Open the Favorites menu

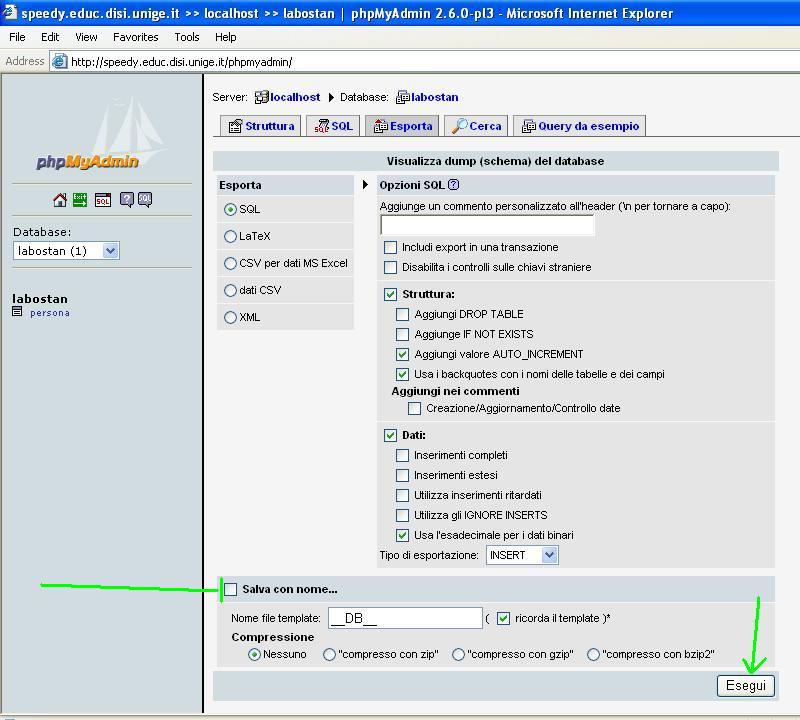point(135,37)
